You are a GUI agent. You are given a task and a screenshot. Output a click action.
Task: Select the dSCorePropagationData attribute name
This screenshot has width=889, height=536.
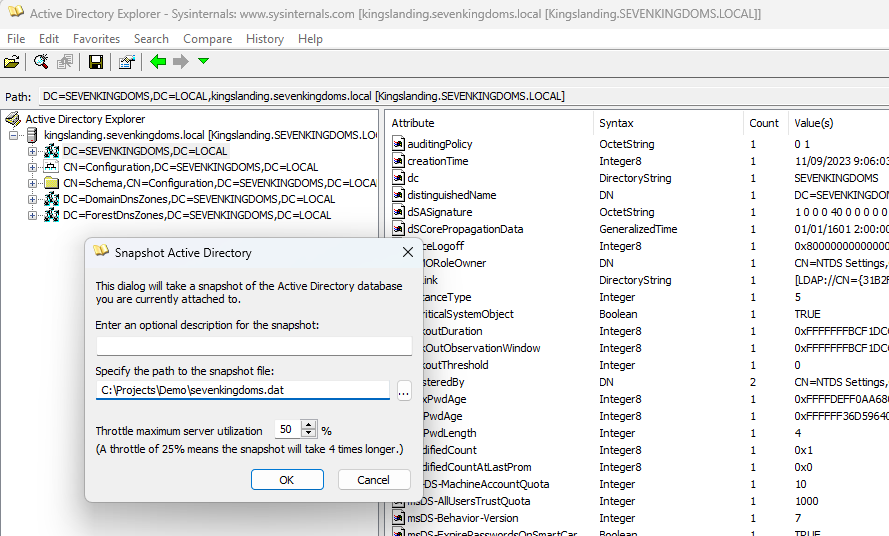465,229
